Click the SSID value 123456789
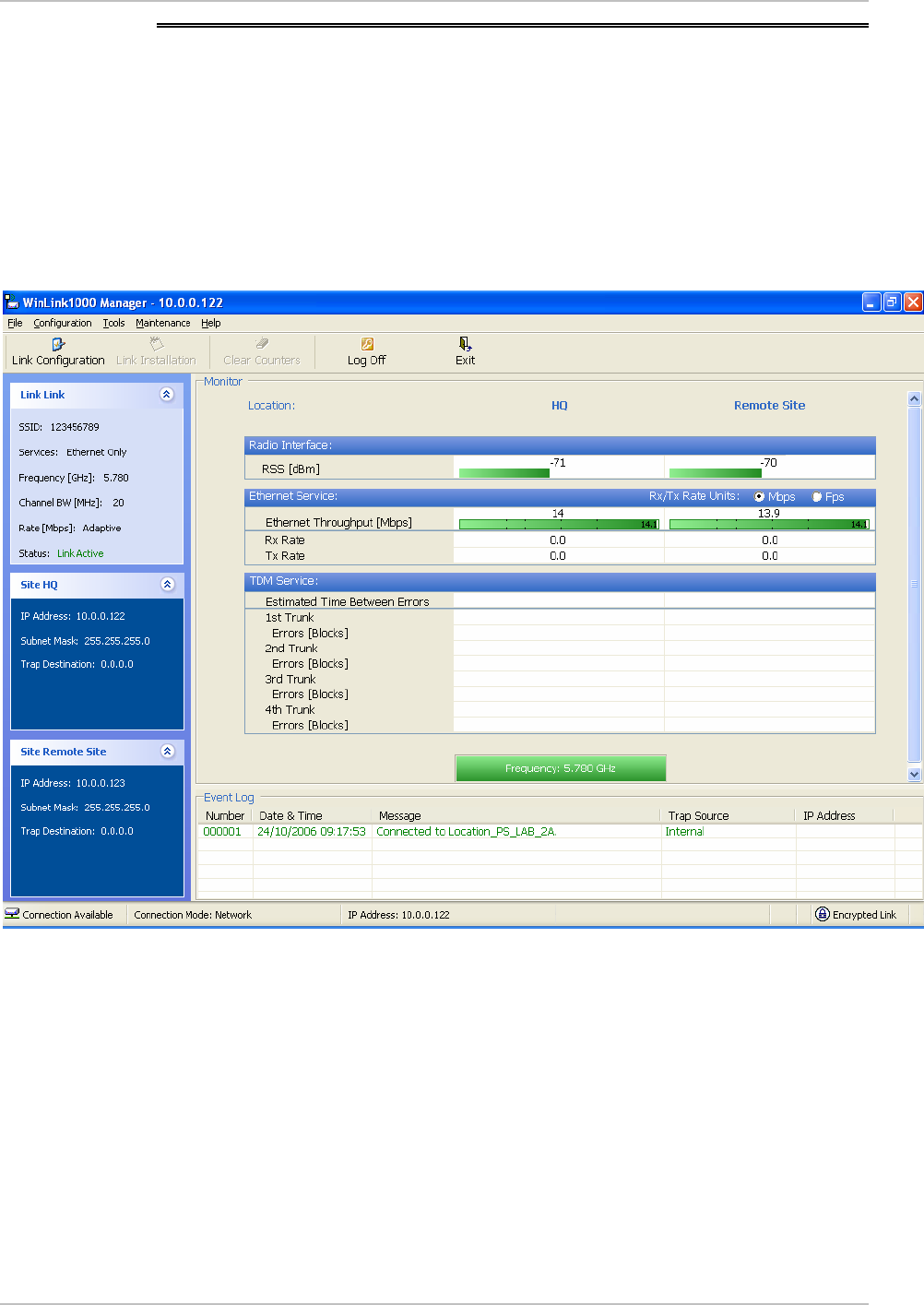The width and height of the screenshot is (924, 1305). [x=75, y=427]
